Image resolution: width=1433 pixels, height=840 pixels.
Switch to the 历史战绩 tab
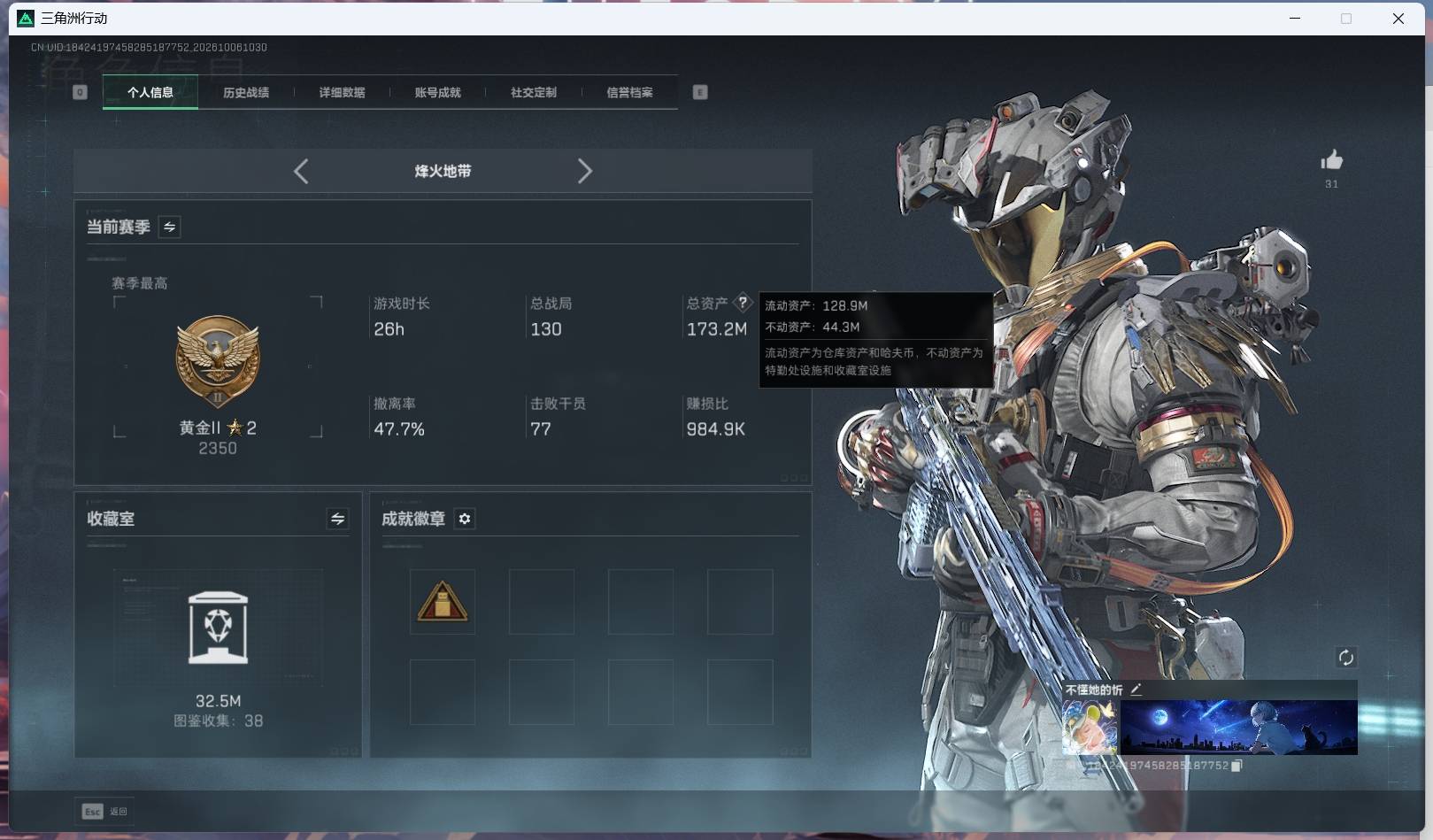[246, 92]
